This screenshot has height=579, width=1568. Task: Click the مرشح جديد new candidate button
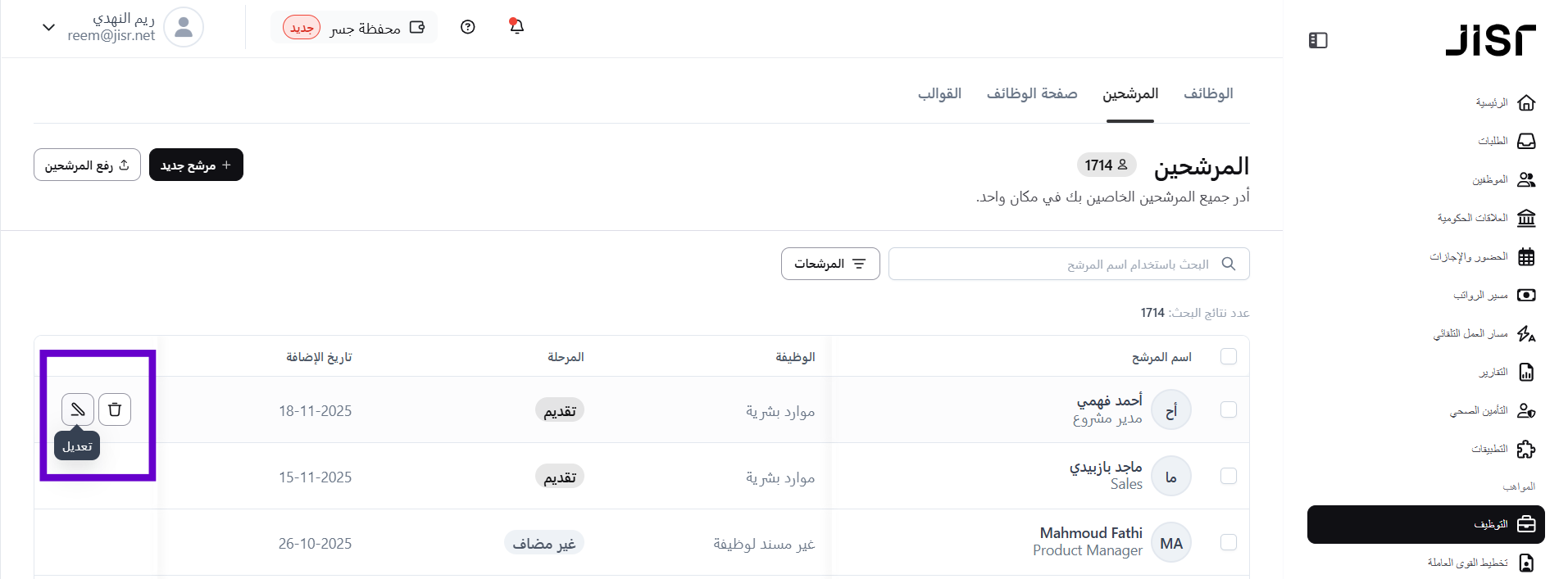point(196,165)
